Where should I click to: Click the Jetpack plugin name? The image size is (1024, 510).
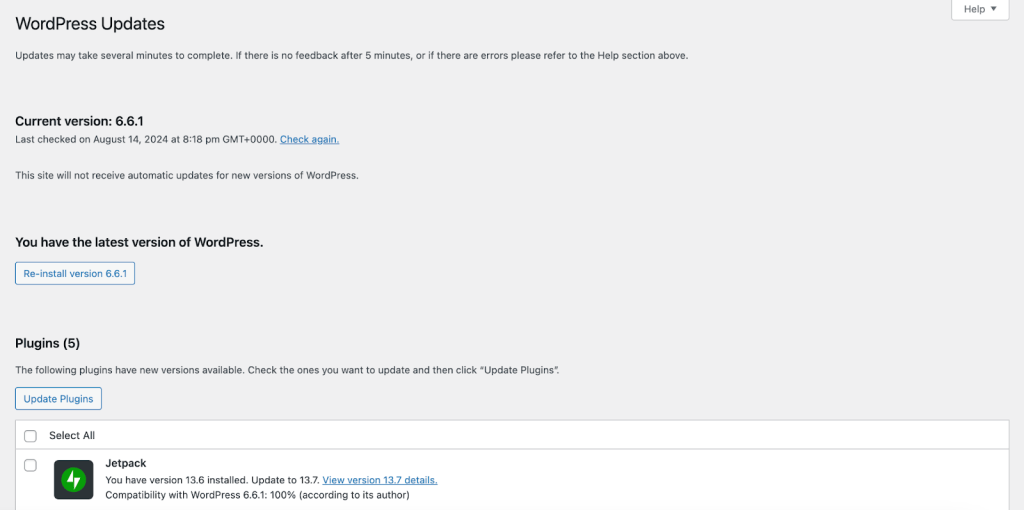[126, 464]
